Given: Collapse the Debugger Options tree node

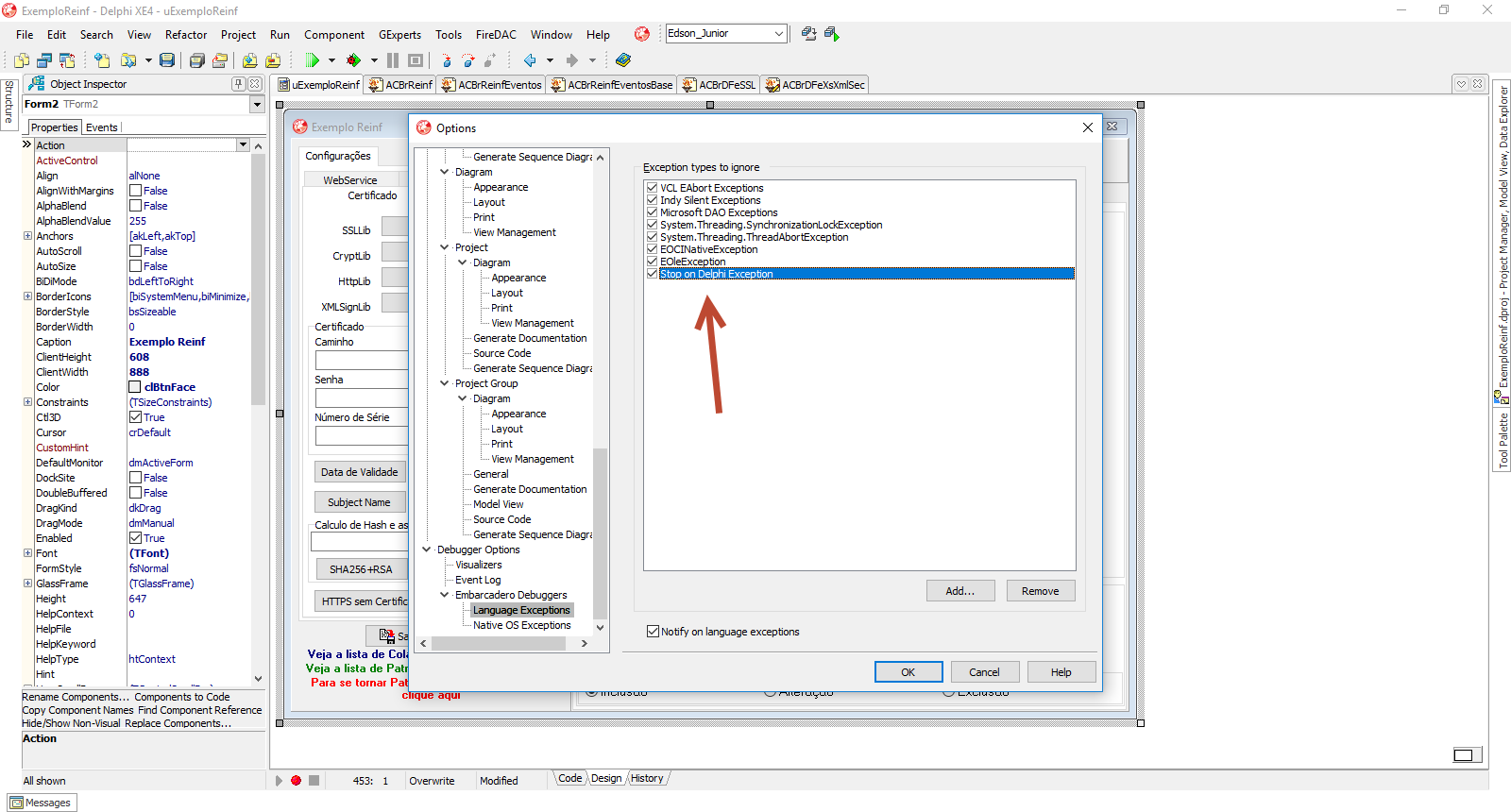Looking at the screenshot, I should click(x=427, y=550).
